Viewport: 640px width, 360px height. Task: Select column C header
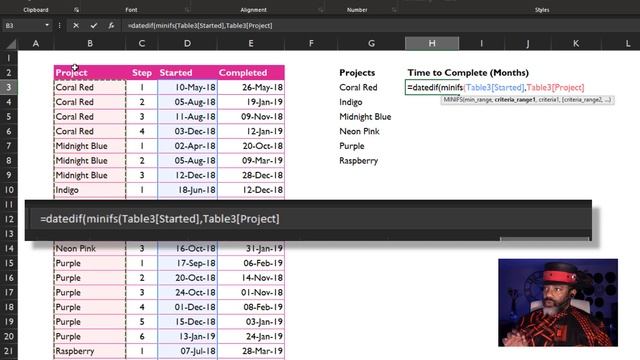pyautogui.click(x=142, y=43)
